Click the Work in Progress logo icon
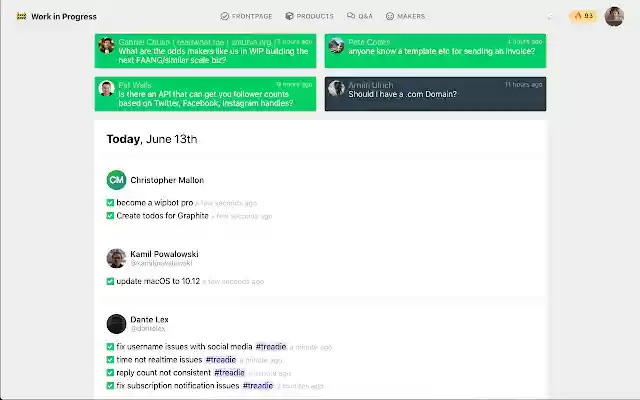This screenshot has width=640, height=400. [x=22, y=16]
